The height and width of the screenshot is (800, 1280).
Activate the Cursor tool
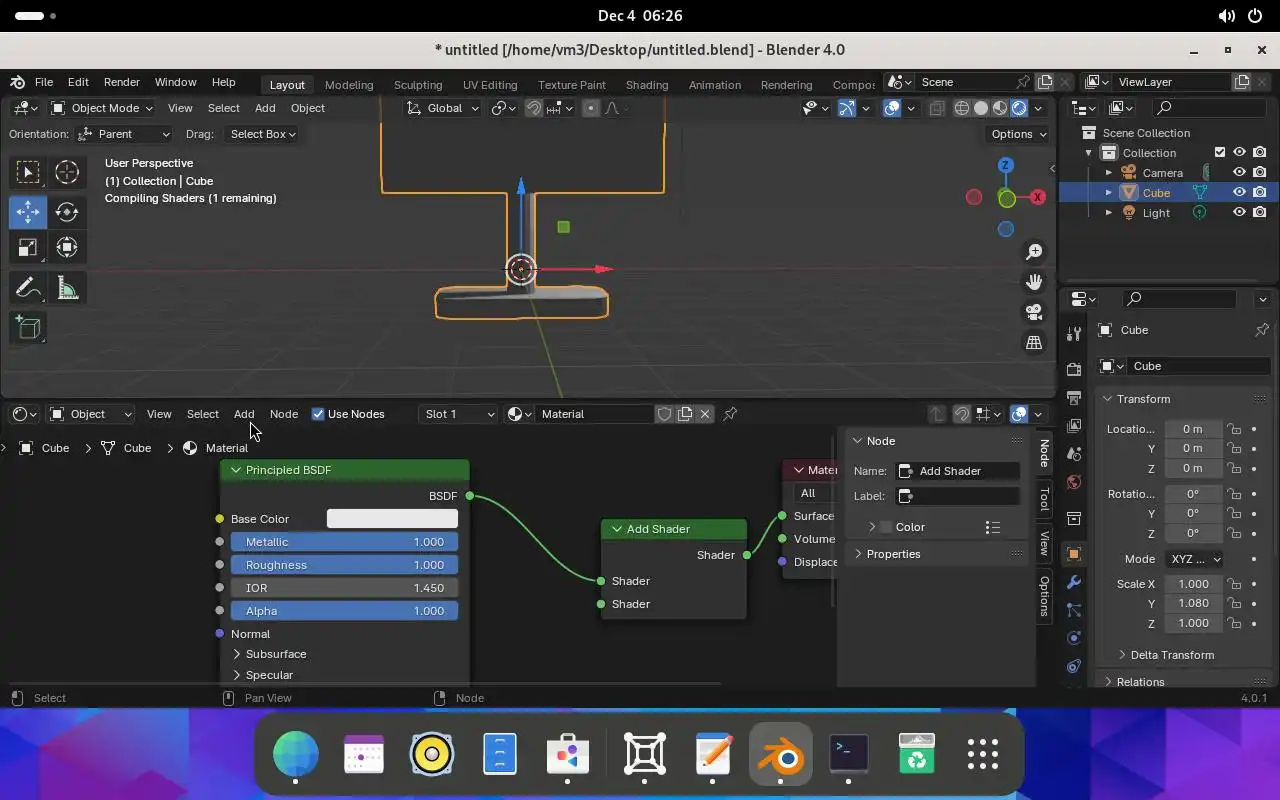(x=67, y=173)
